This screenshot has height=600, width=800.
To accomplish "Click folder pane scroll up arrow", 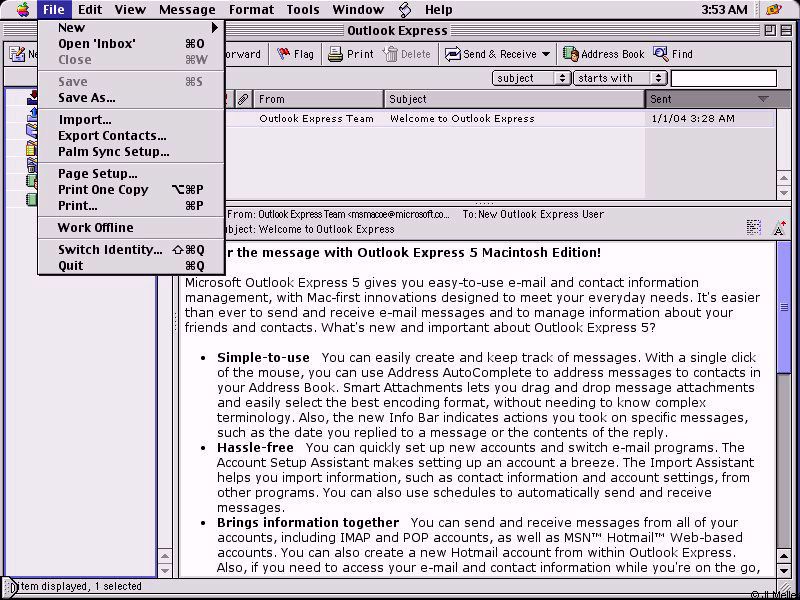I will pyautogui.click(x=165, y=556).
